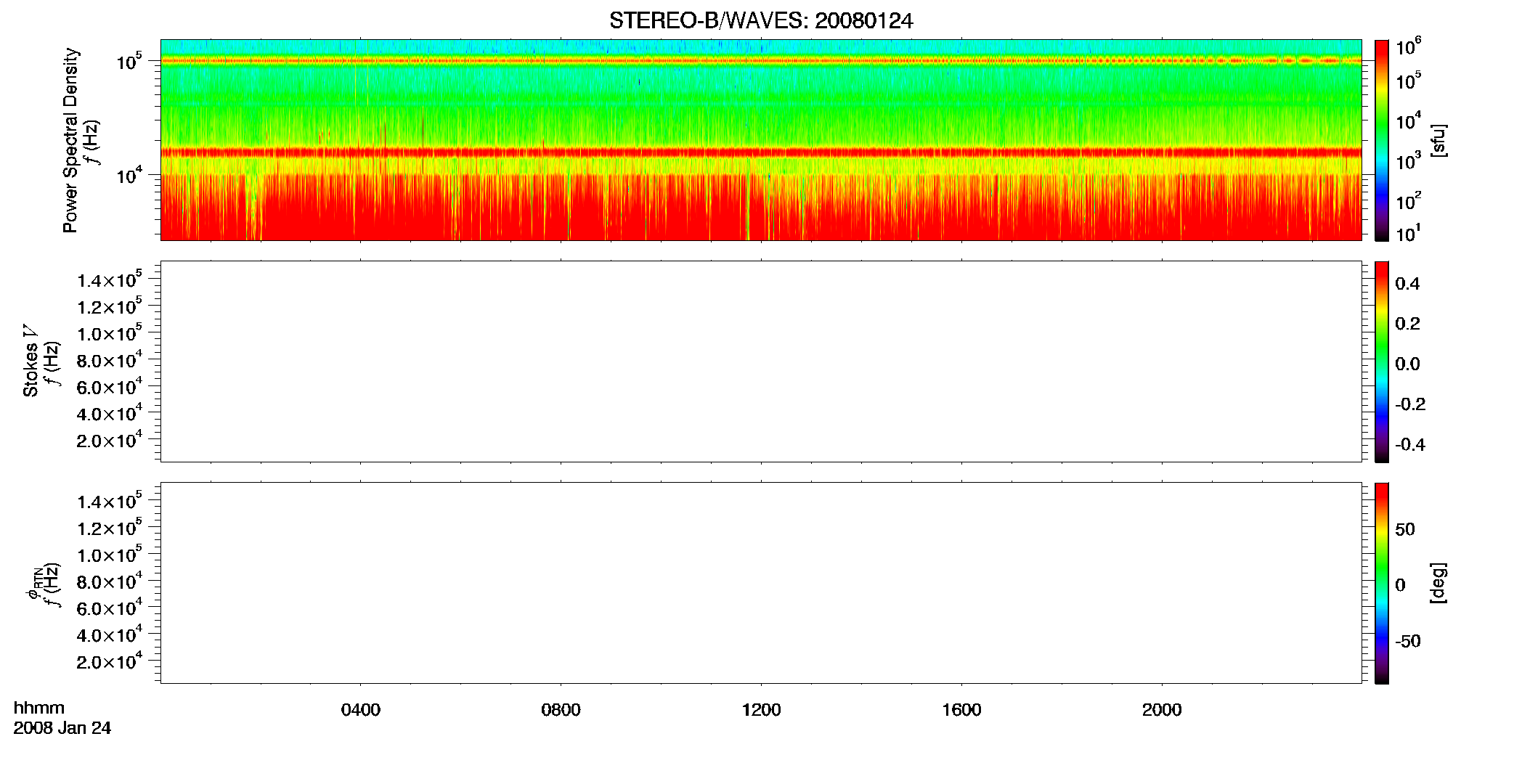Select the 1600 time axis label

[961, 710]
